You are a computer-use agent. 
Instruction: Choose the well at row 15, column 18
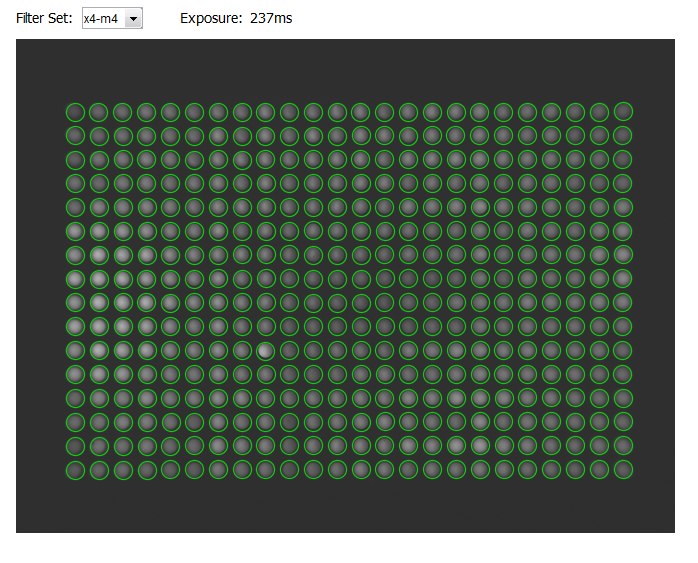(x=480, y=445)
